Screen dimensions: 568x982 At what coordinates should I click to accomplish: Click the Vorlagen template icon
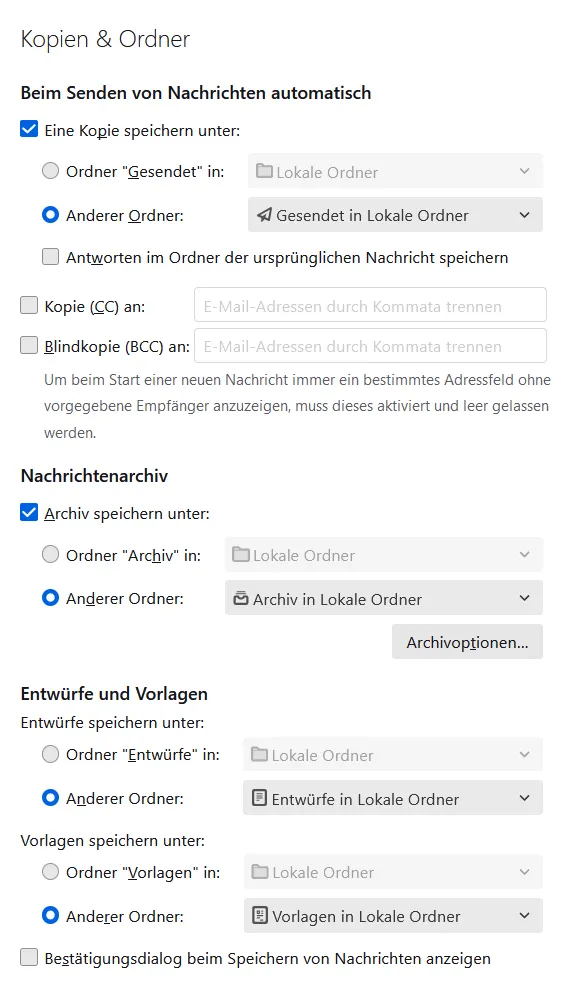[x=259, y=916]
